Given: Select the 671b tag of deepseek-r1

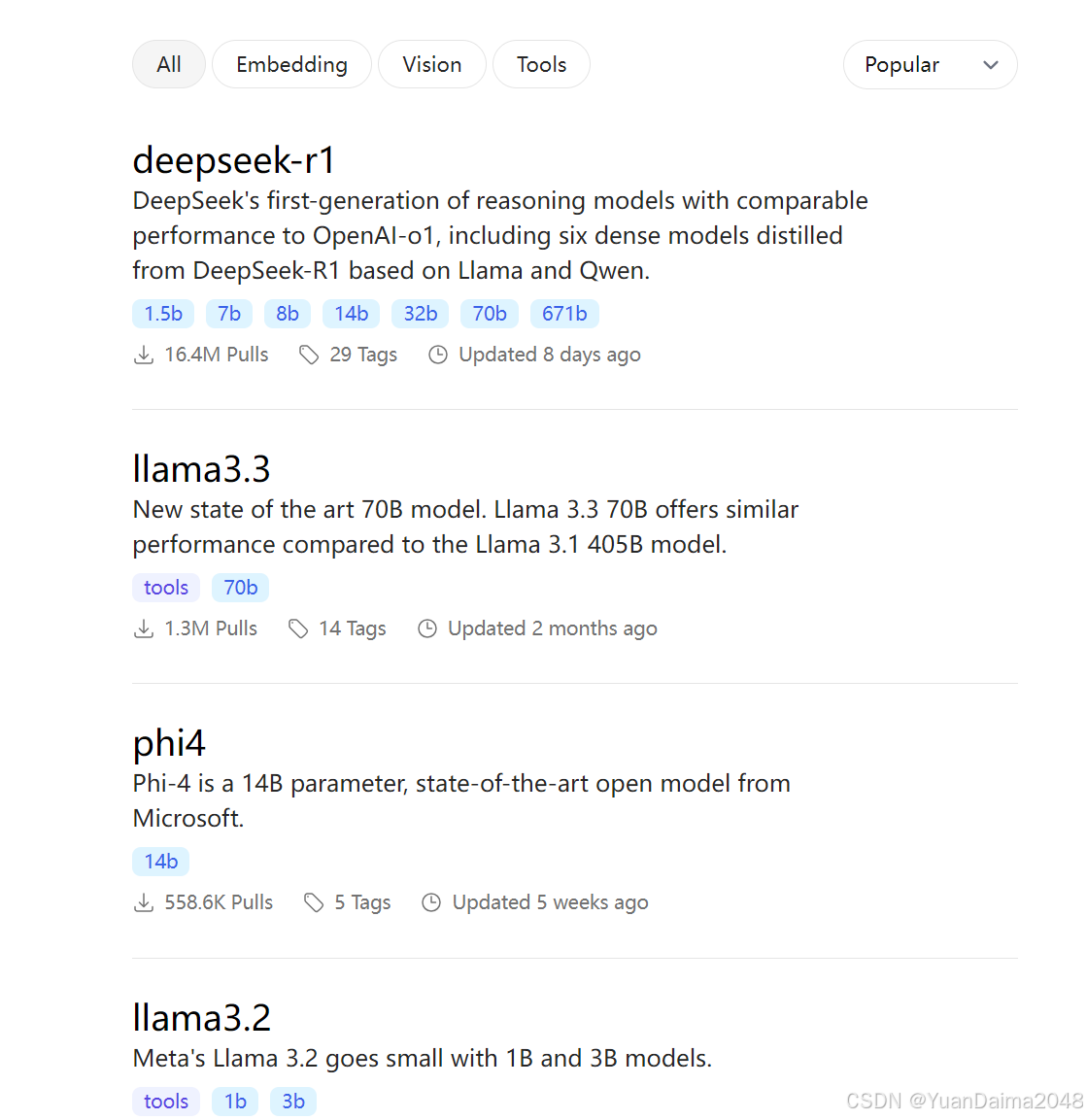Looking at the screenshot, I should click(564, 314).
